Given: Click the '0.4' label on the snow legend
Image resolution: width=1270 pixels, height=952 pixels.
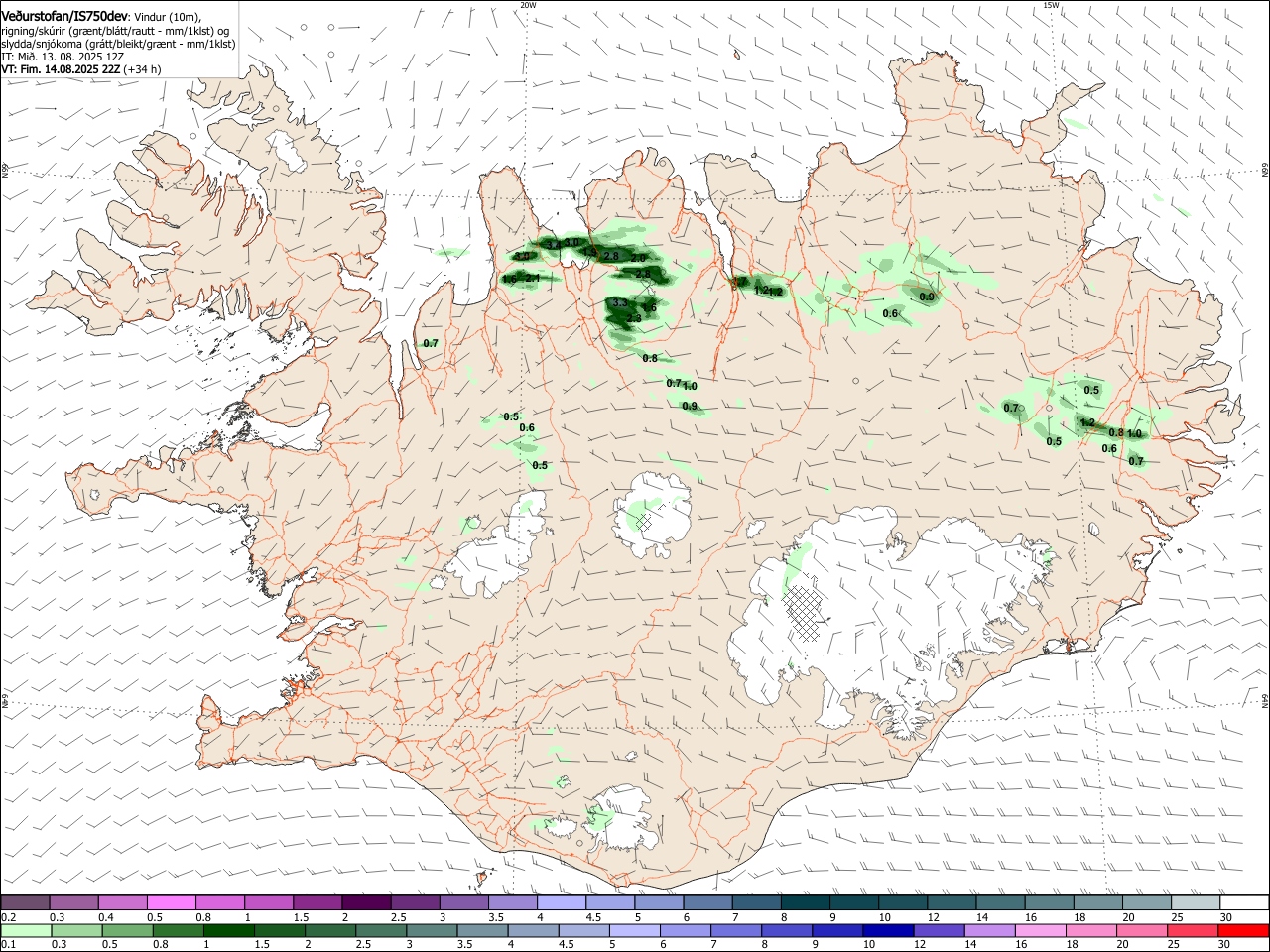Looking at the screenshot, I should (x=106, y=917).
